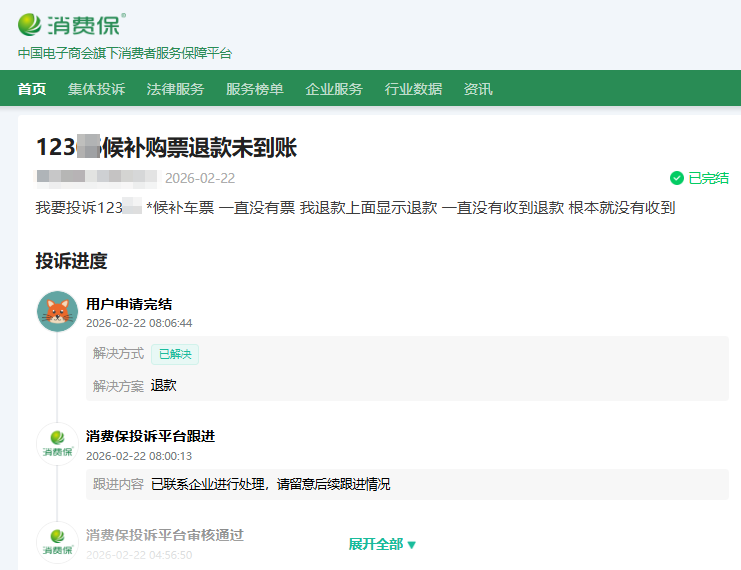Click the 已联系企业进行处理 follow-up text

click(270, 484)
